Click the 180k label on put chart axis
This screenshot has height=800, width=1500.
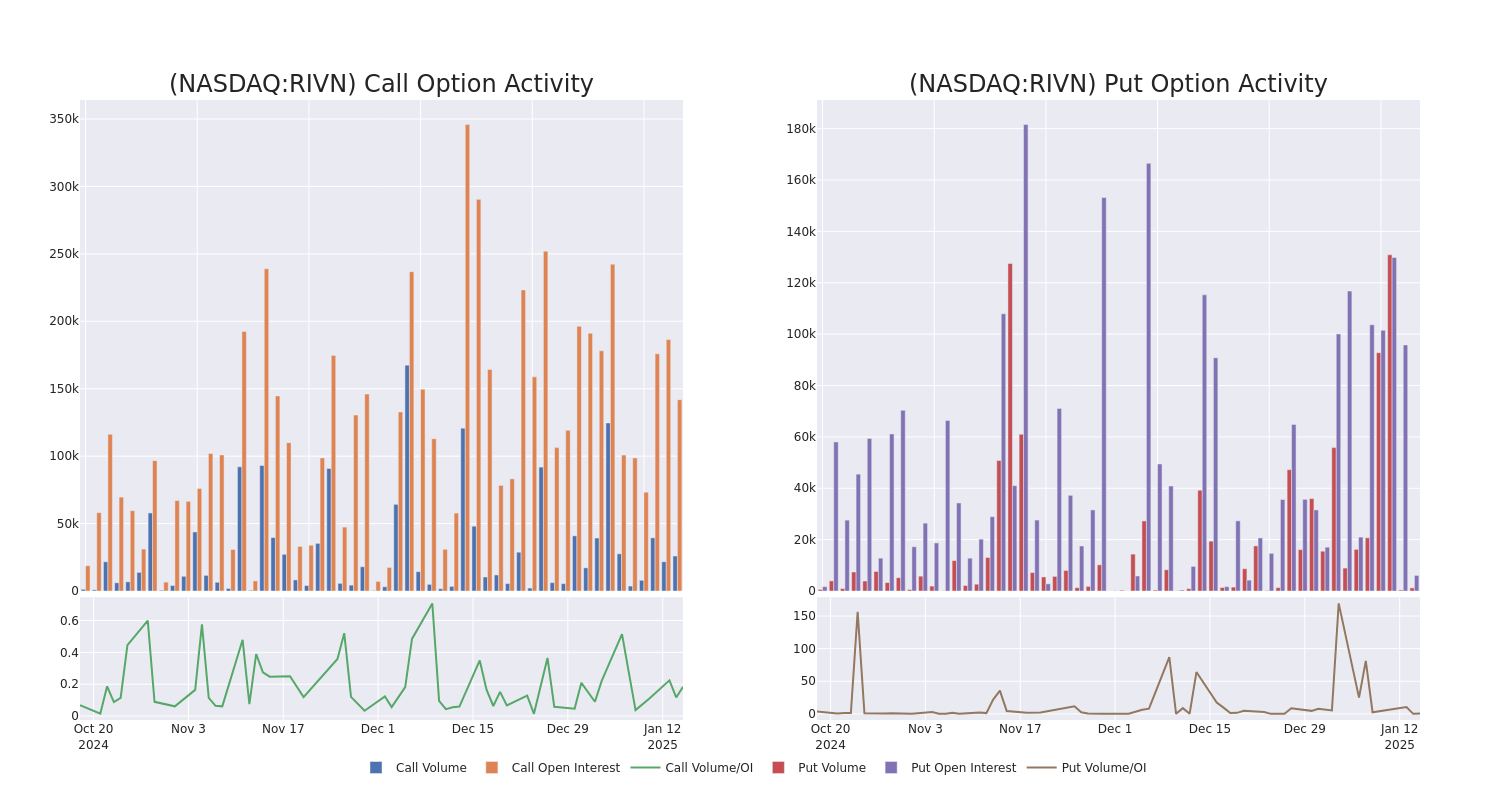point(800,129)
